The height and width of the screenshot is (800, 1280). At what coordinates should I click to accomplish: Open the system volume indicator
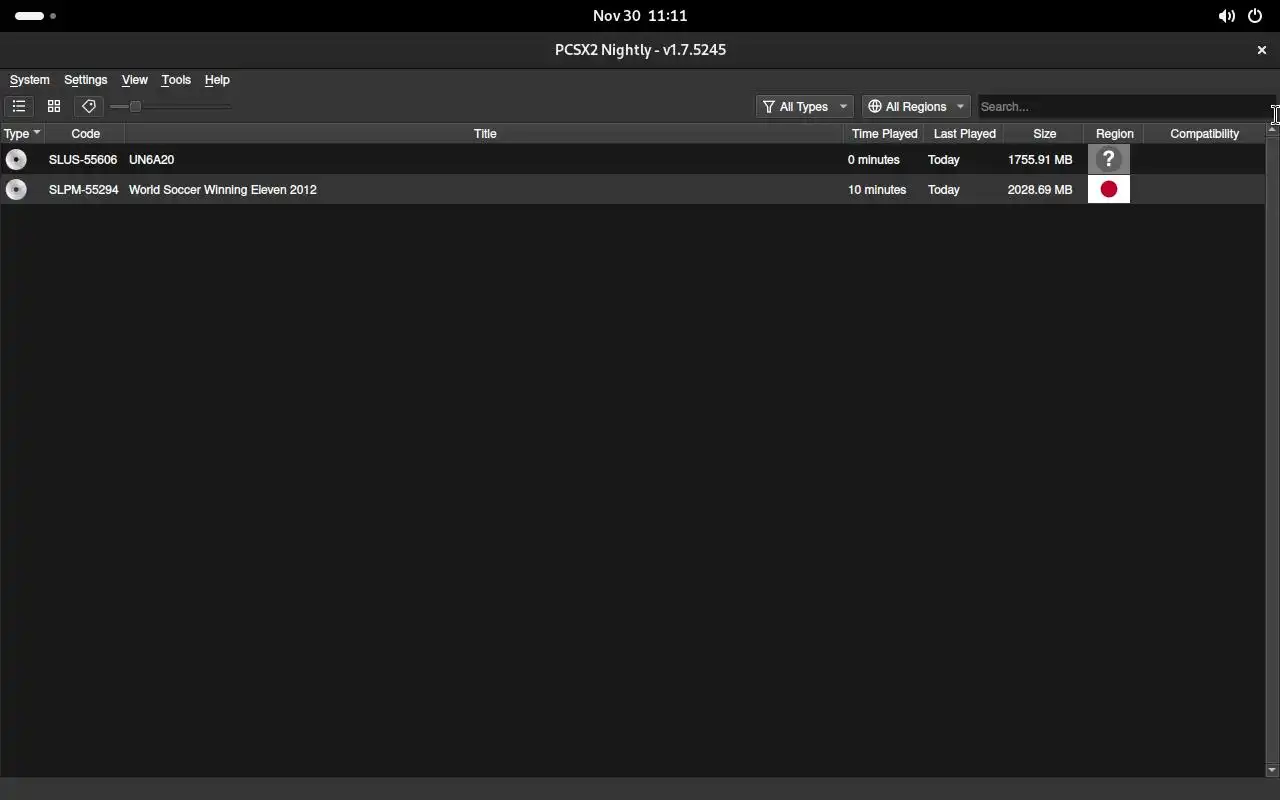pos(1226,16)
